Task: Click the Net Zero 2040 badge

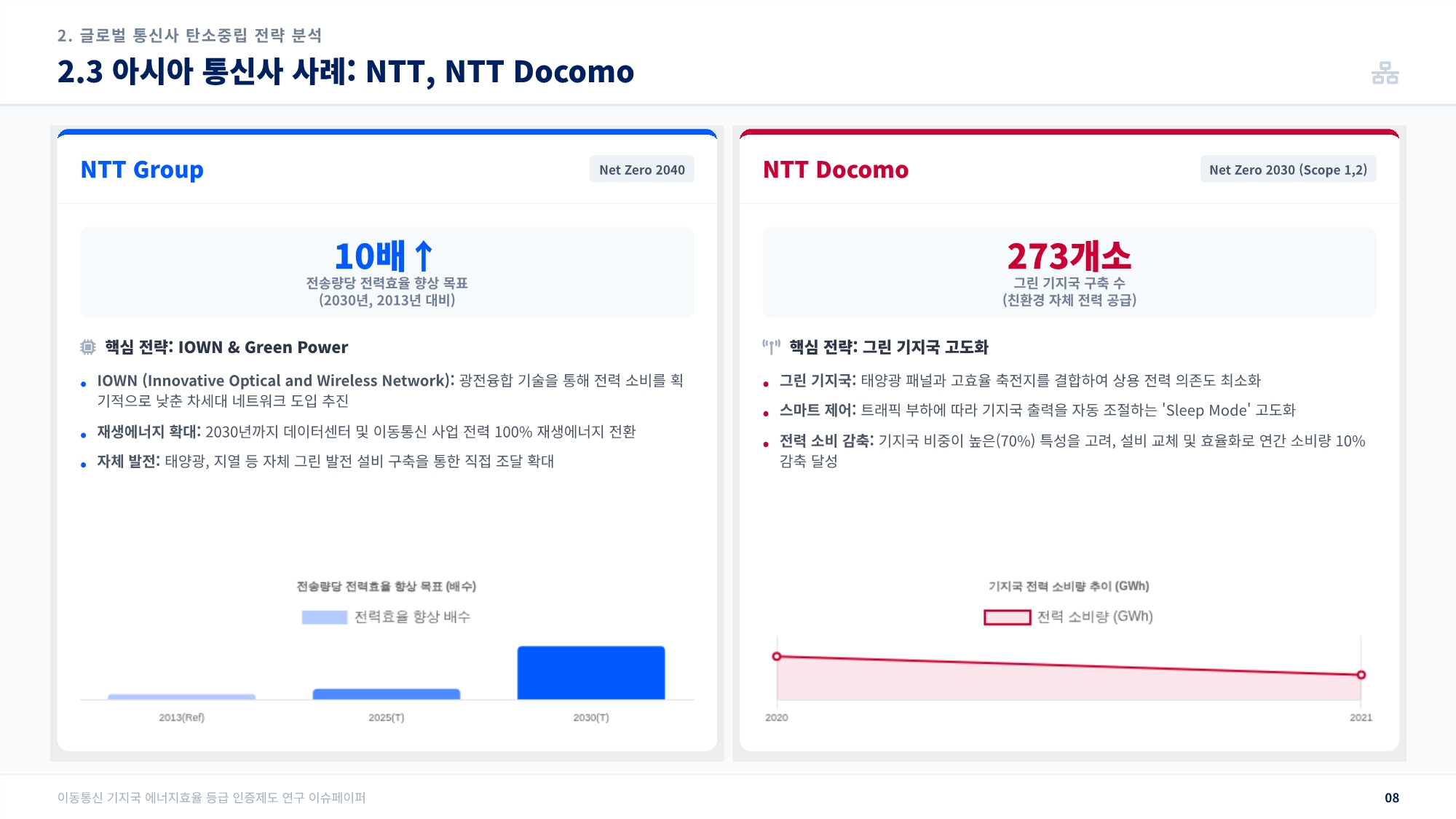Action: [641, 170]
